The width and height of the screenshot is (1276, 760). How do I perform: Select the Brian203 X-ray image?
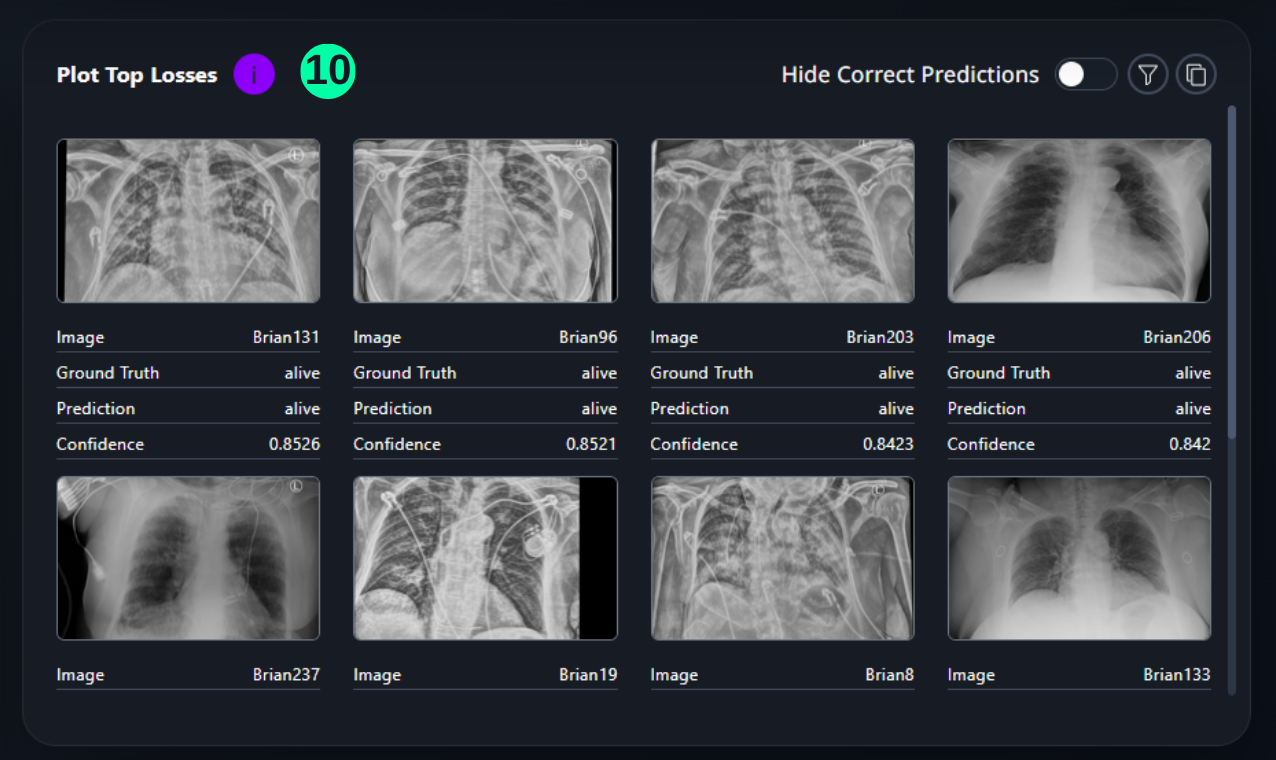(x=782, y=221)
